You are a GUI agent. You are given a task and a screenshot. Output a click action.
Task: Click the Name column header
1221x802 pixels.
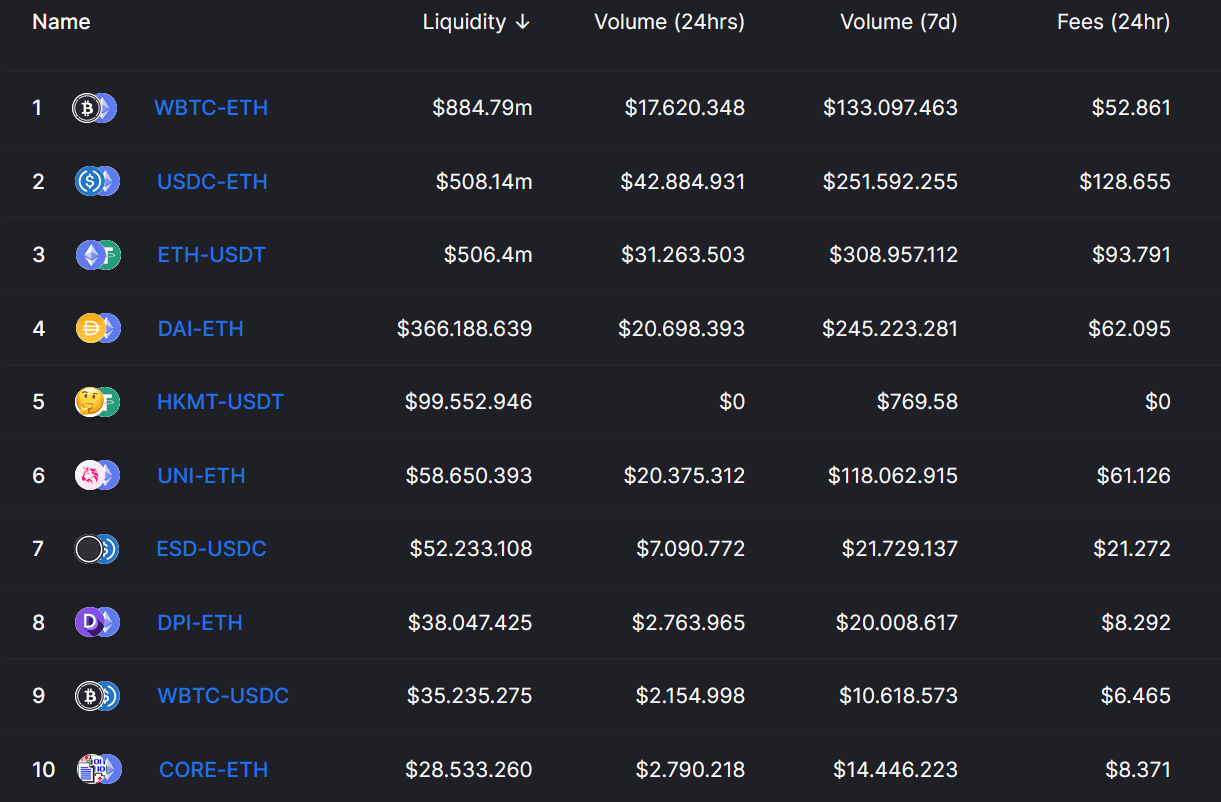(x=61, y=22)
